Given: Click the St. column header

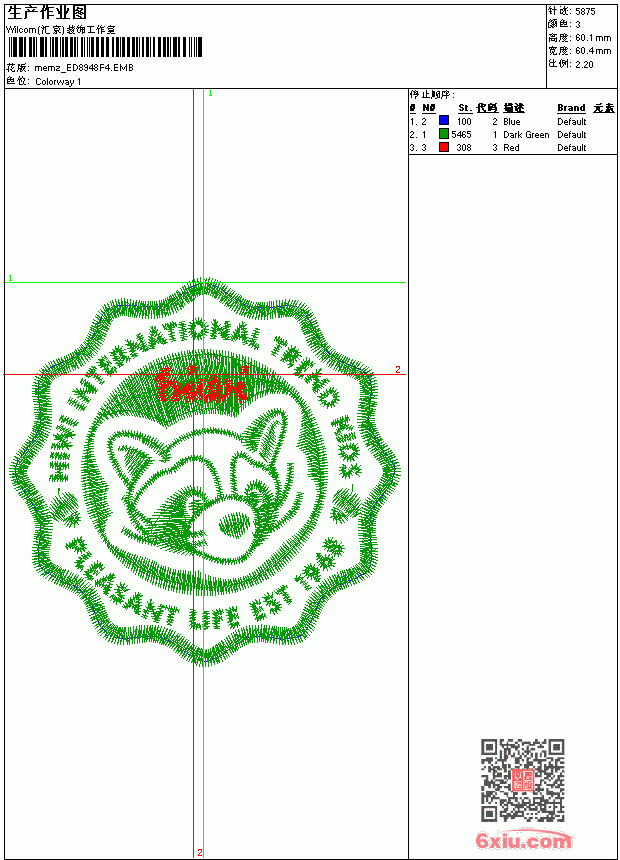Looking at the screenshot, I should [x=465, y=108].
